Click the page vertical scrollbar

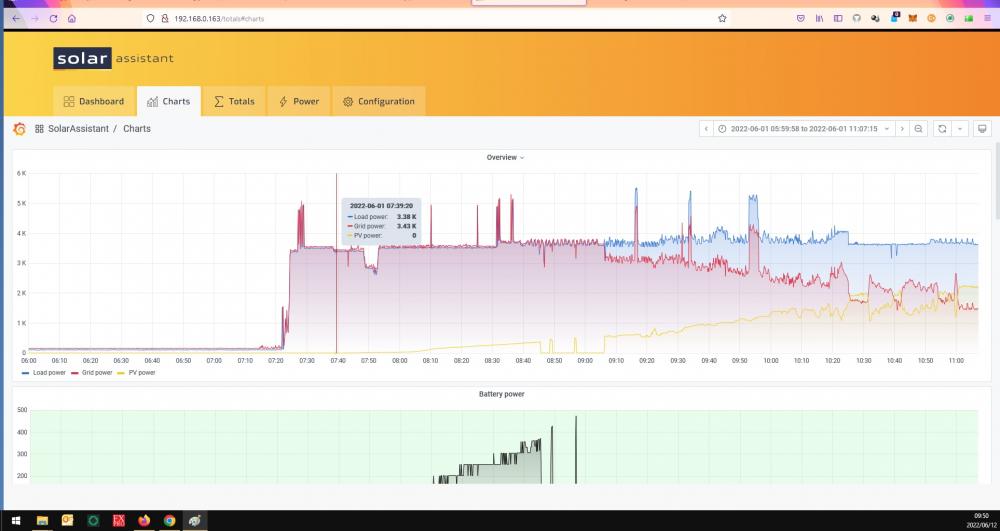point(996,182)
